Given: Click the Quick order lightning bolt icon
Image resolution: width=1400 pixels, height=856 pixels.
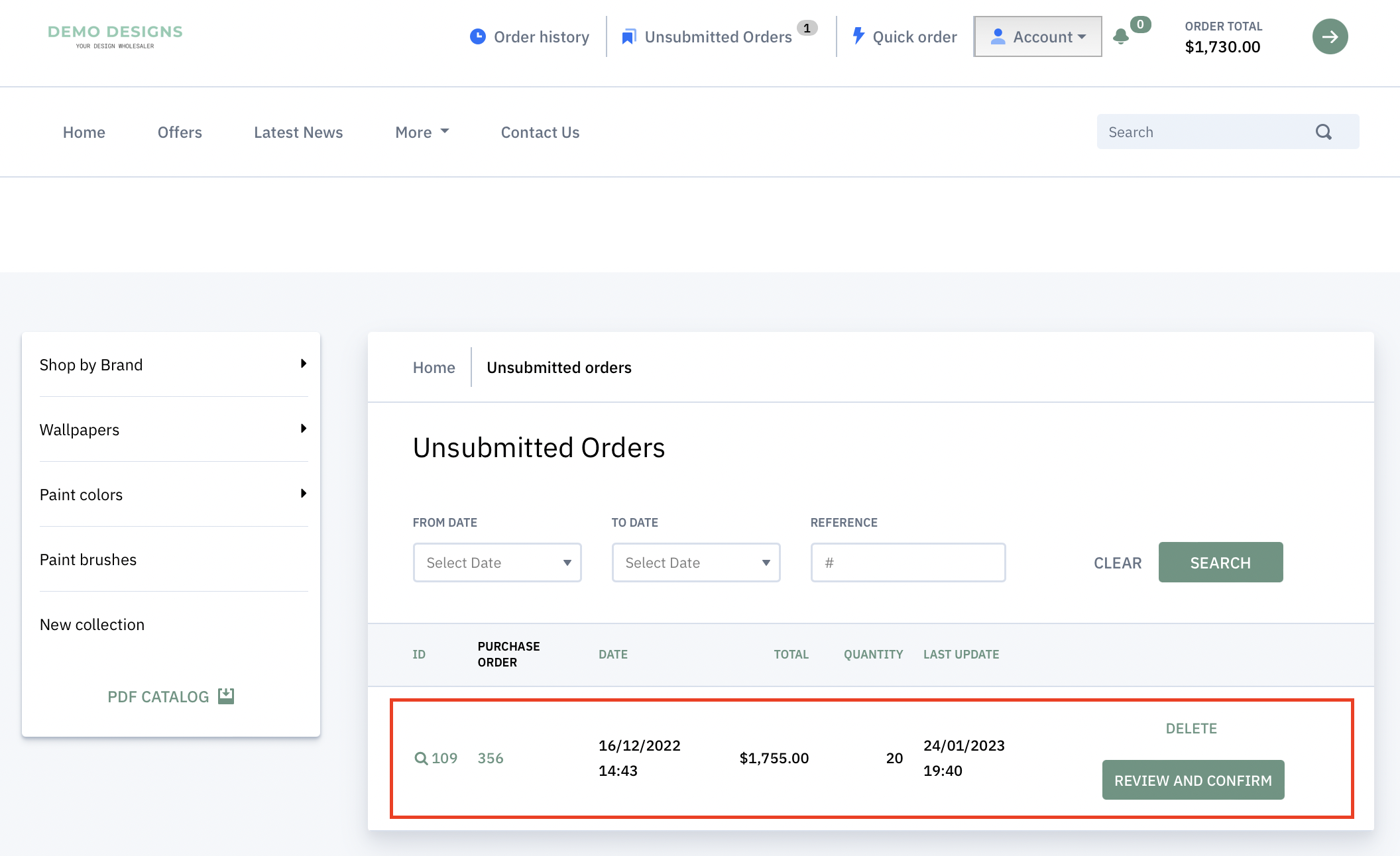Looking at the screenshot, I should tap(858, 36).
